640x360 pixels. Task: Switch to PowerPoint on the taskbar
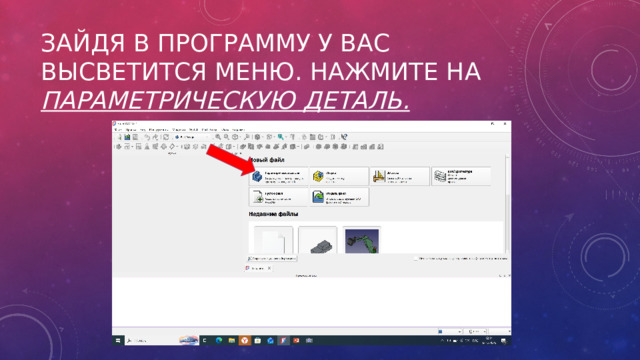click(x=296, y=340)
